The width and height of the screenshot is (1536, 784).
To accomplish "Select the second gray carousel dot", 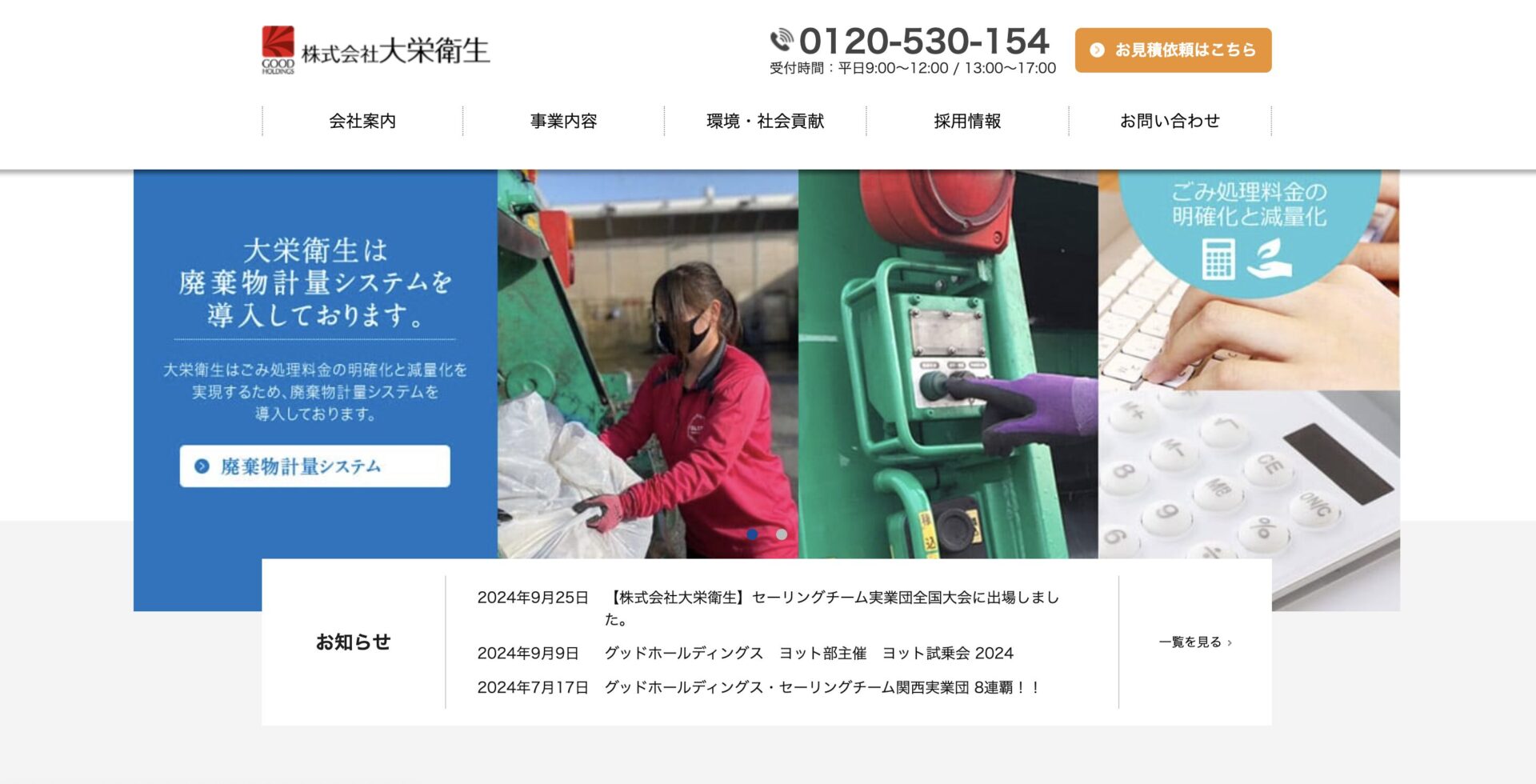I will tap(782, 534).
